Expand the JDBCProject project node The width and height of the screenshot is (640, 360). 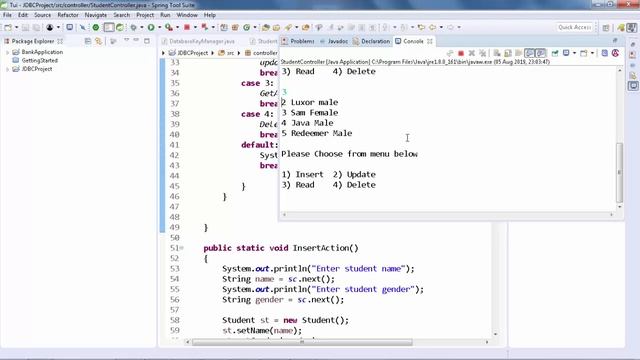7,69
